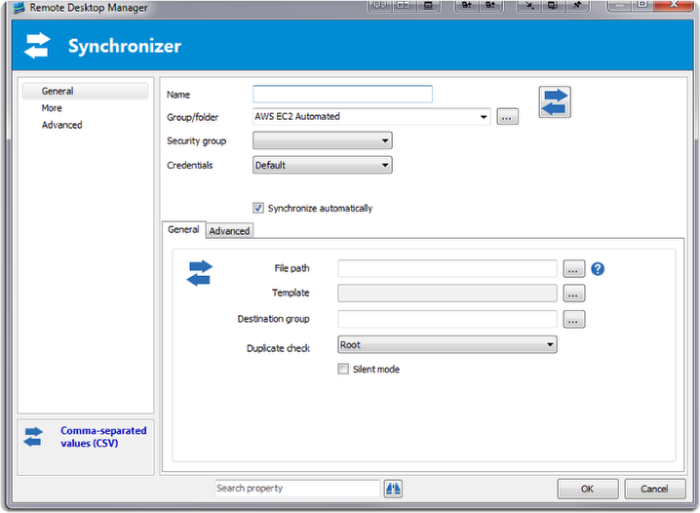
Task: Browse for Template with ellipsis button
Action: click(574, 294)
